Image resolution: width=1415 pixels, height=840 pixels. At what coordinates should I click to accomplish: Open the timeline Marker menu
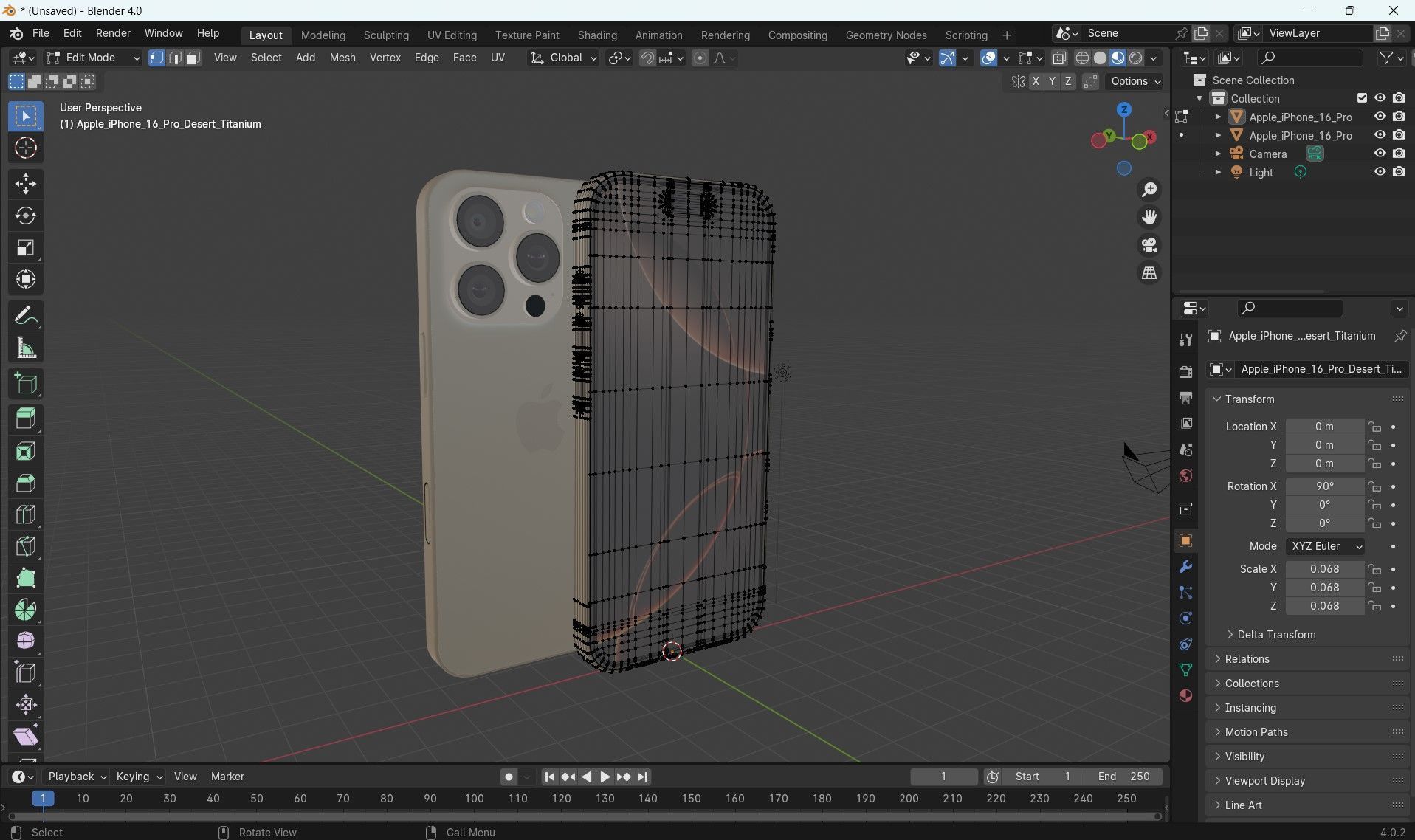tap(227, 777)
